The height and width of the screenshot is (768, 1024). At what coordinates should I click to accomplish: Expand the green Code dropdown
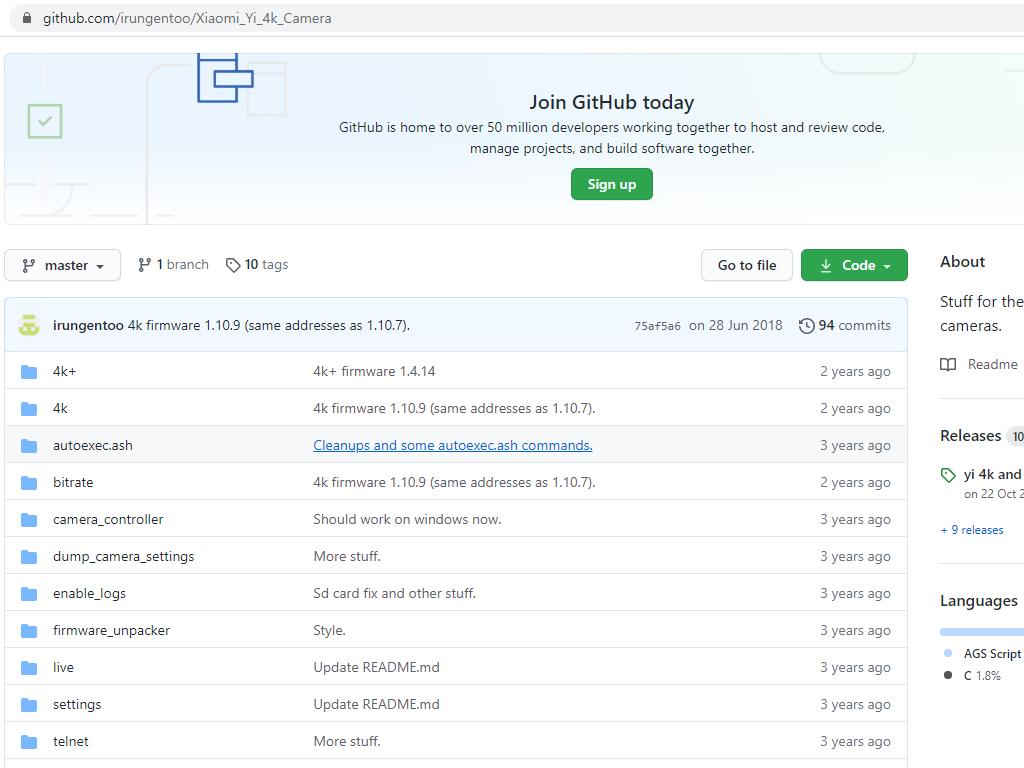(854, 265)
